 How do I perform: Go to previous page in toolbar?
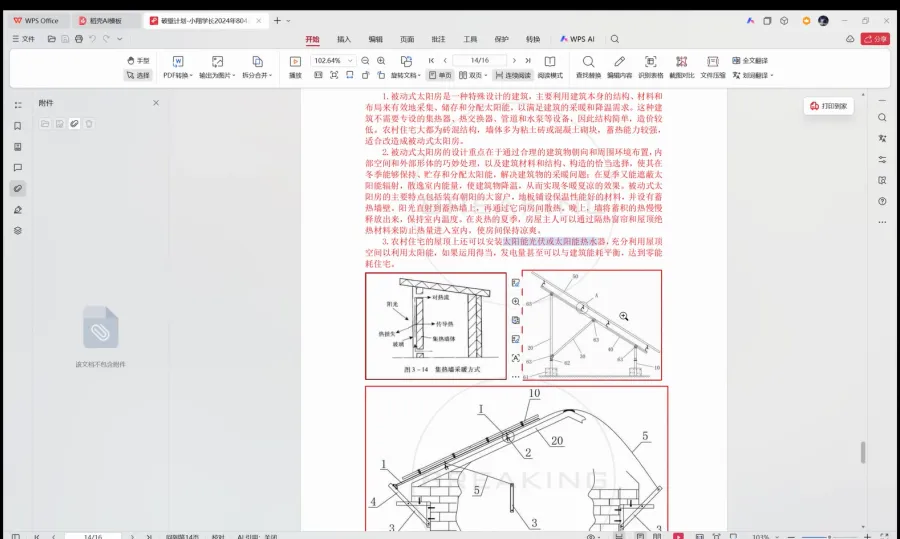point(445,60)
